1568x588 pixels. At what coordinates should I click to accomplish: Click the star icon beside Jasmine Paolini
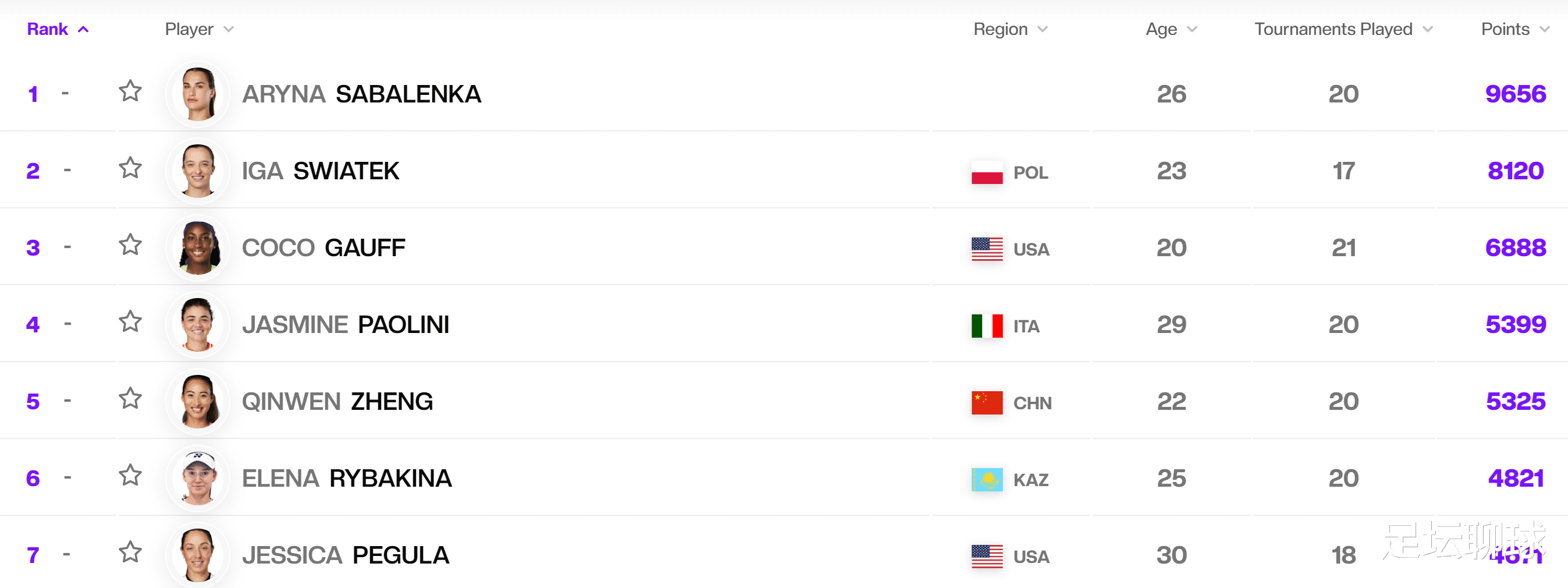[x=130, y=322]
